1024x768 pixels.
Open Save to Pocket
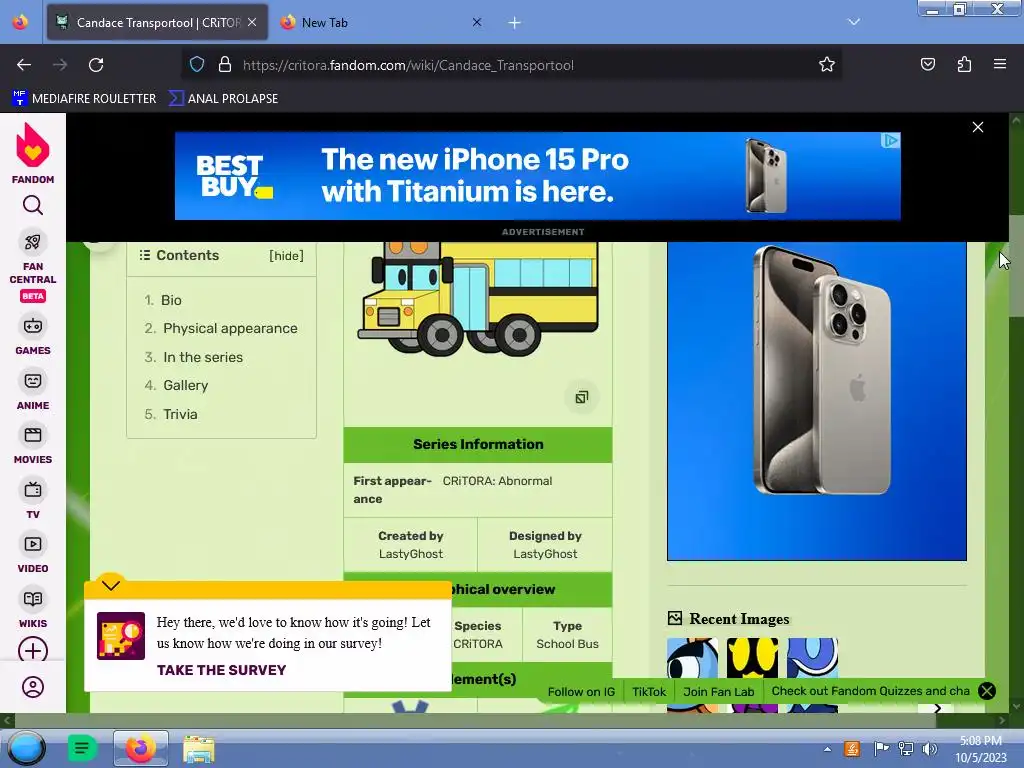click(927, 64)
